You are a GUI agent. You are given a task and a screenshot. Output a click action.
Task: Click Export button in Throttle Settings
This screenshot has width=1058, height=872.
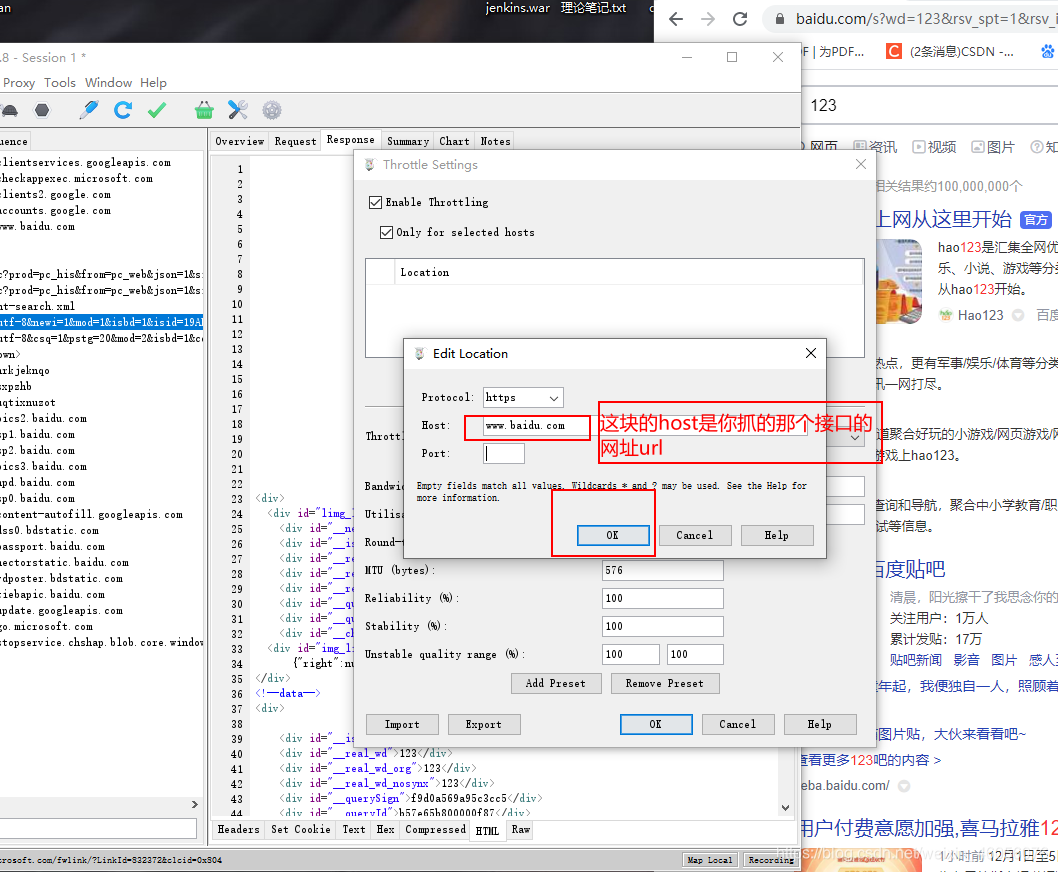pos(484,724)
